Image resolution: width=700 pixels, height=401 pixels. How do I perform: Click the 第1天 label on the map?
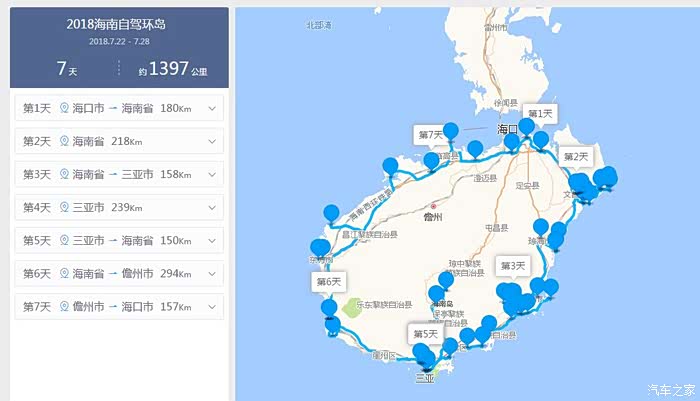click(x=540, y=113)
